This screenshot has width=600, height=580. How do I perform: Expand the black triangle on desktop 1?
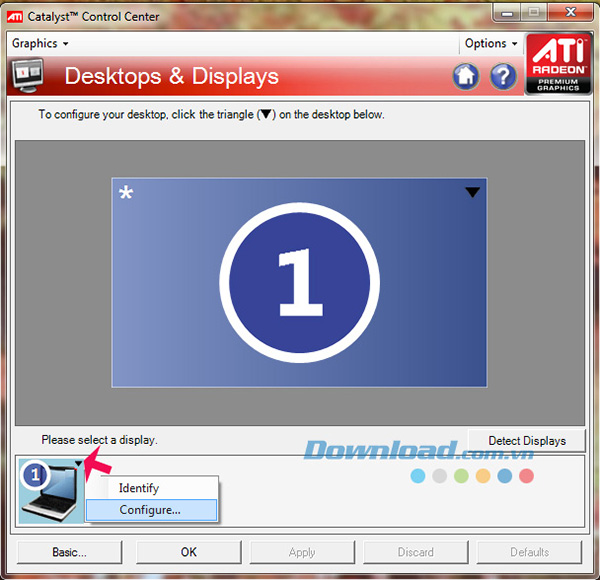pyautogui.click(x=473, y=192)
